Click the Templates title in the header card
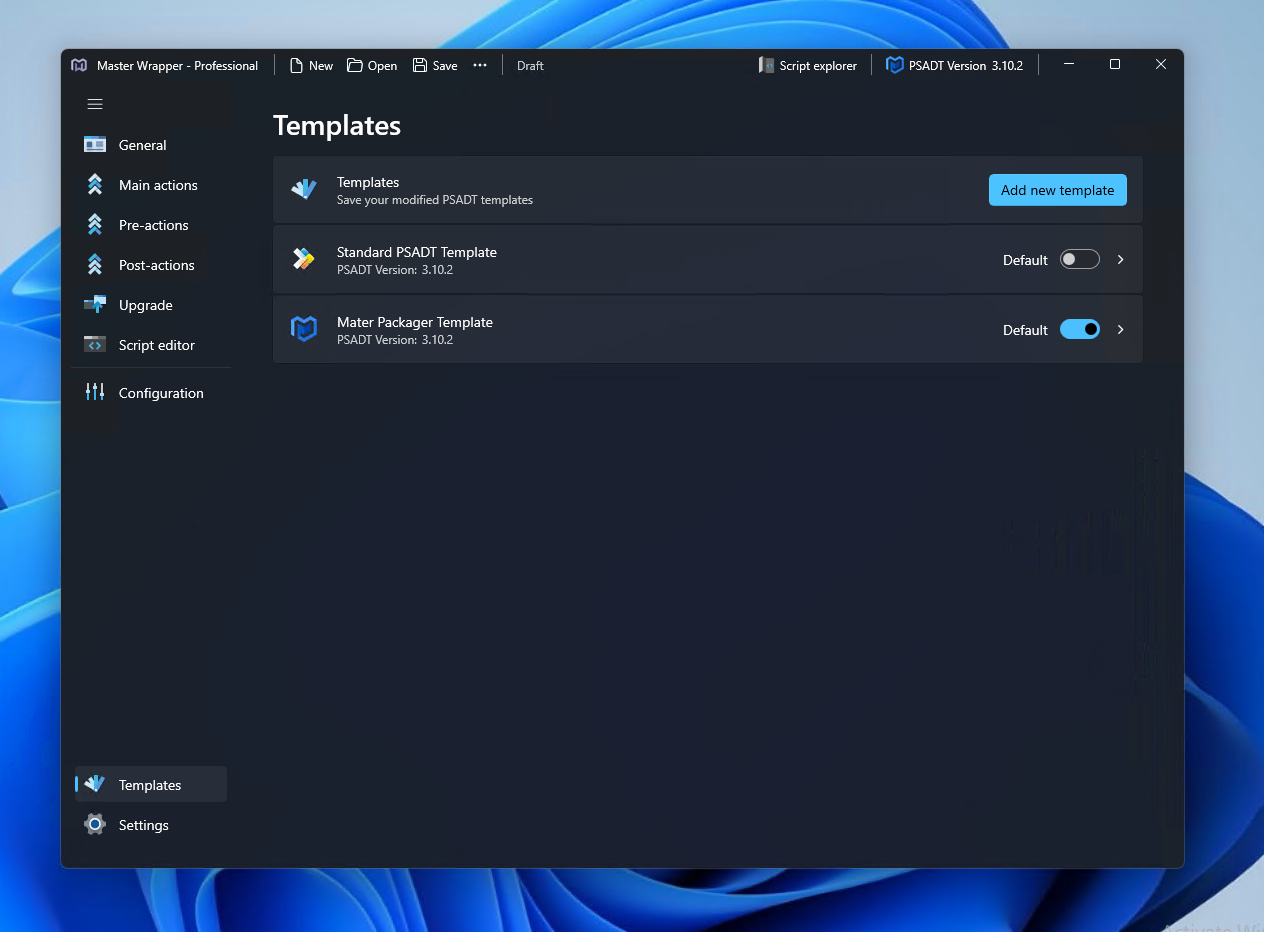1264x932 pixels. tap(368, 182)
